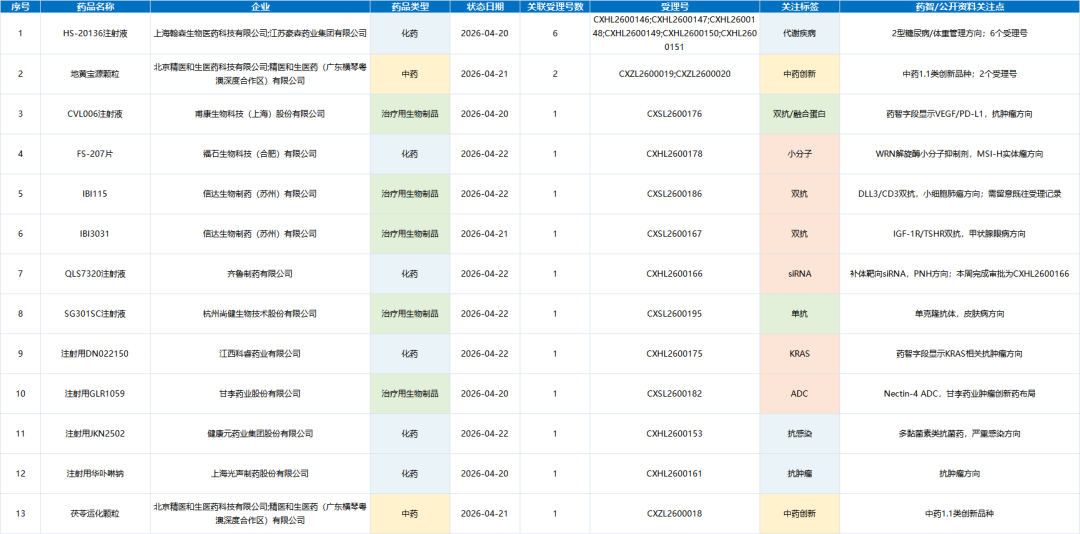The image size is (1080, 534).
Task: Select the QLS7320注射液 cell
Action: tap(95, 274)
